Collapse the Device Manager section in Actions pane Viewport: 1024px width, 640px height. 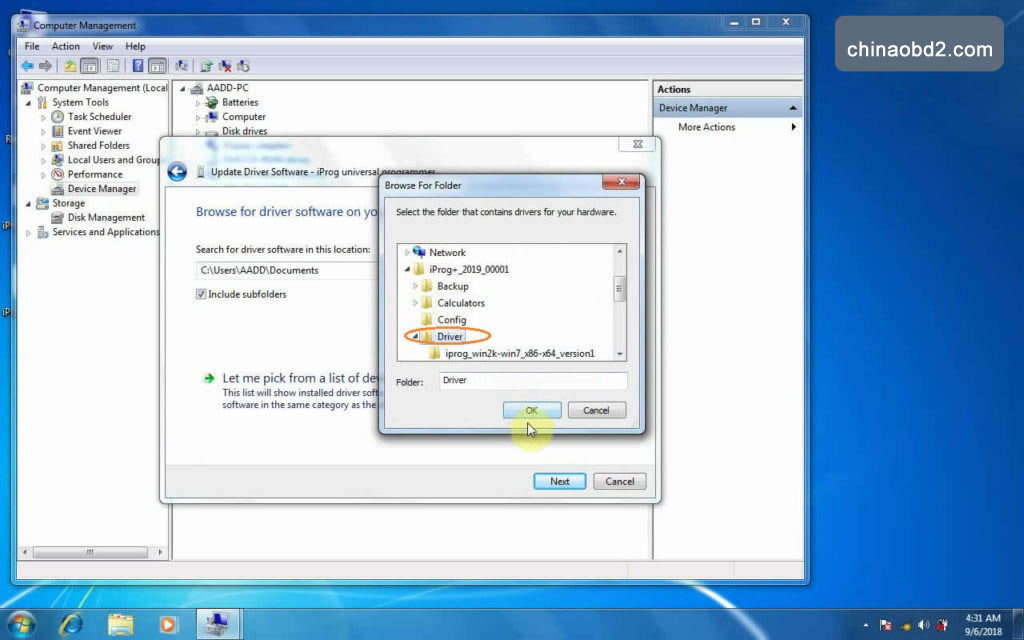point(793,108)
